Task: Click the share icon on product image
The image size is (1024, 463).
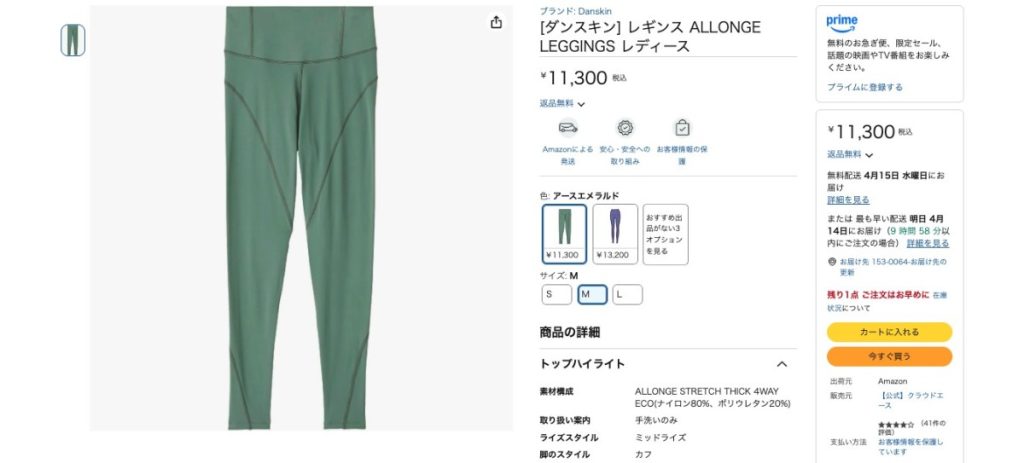Action: [x=496, y=22]
